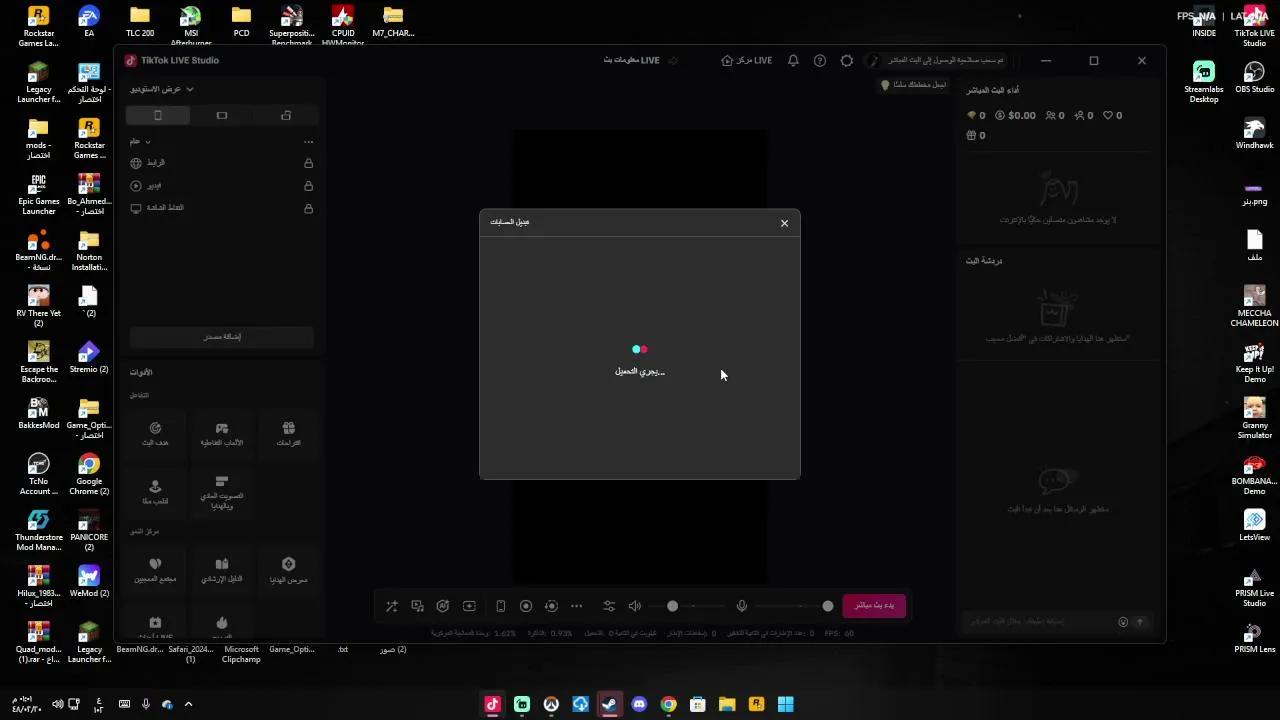This screenshot has width=1280, height=720.
Task: Open the studio view dropdown
Action: (161, 89)
